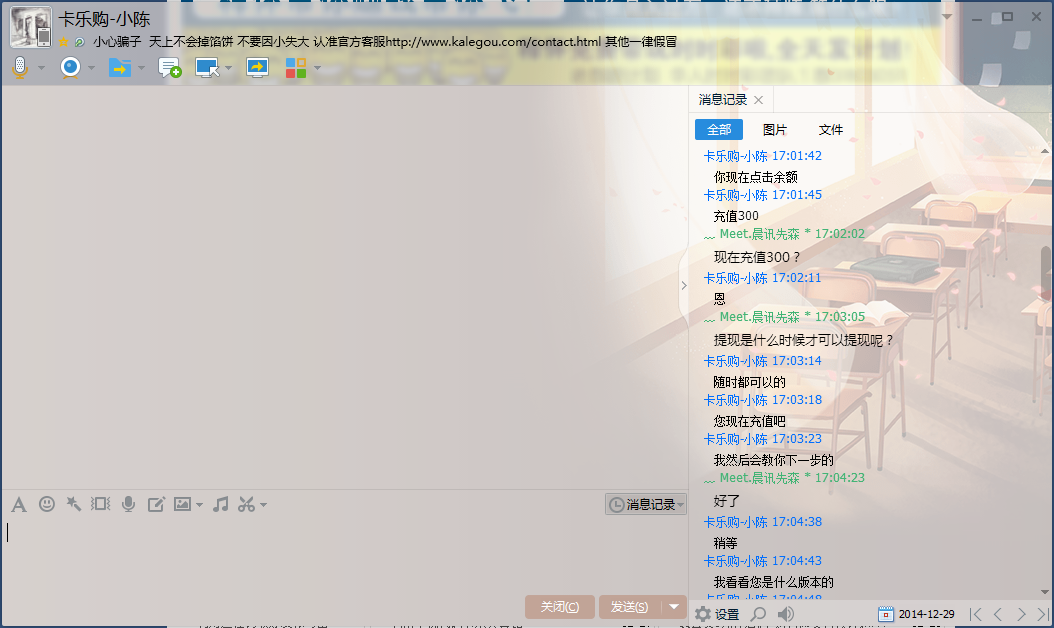1054x628 pixels.
Task: Open the emoji face picker
Action: (x=46, y=504)
